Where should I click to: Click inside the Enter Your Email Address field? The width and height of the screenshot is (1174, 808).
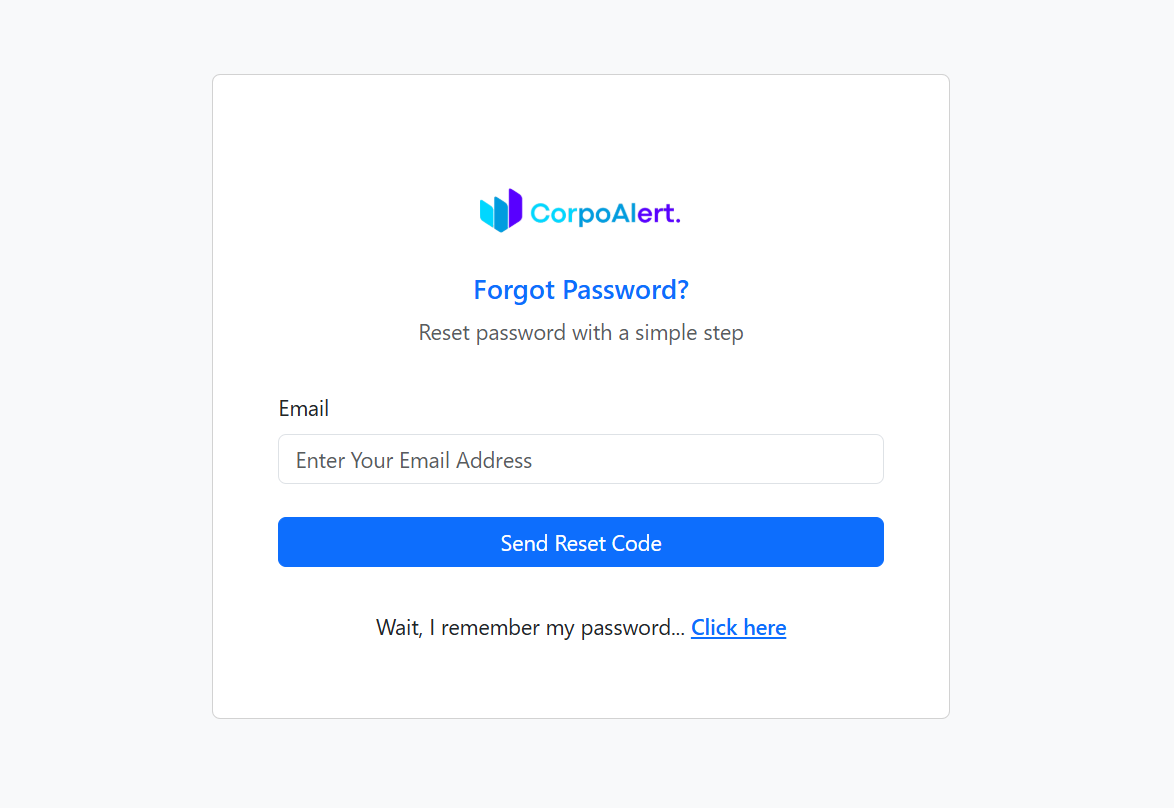point(580,459)
